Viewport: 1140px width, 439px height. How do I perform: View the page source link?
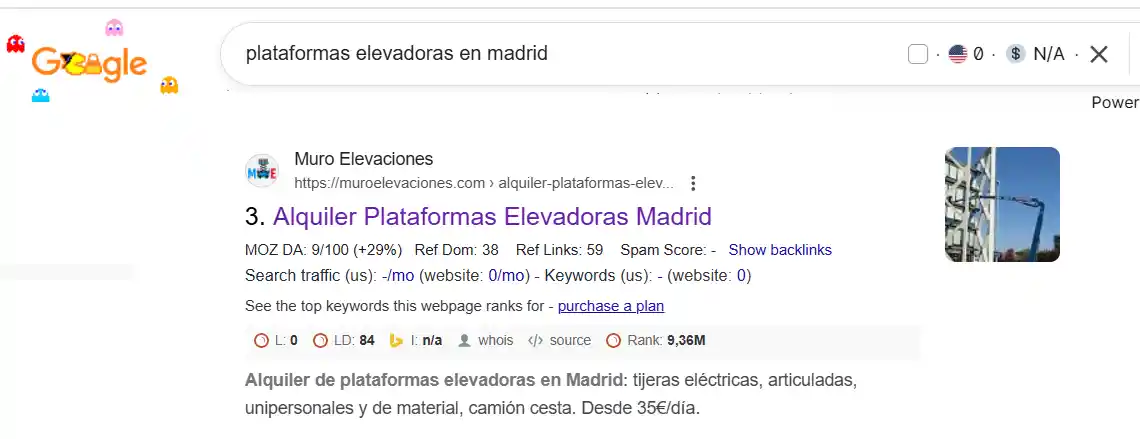coord(570,340)
